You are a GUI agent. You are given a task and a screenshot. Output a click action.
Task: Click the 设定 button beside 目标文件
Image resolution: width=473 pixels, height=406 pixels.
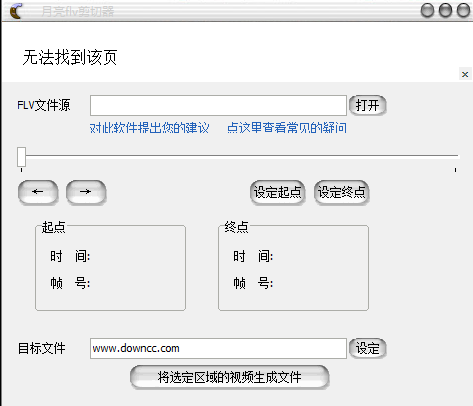(368, 349)
